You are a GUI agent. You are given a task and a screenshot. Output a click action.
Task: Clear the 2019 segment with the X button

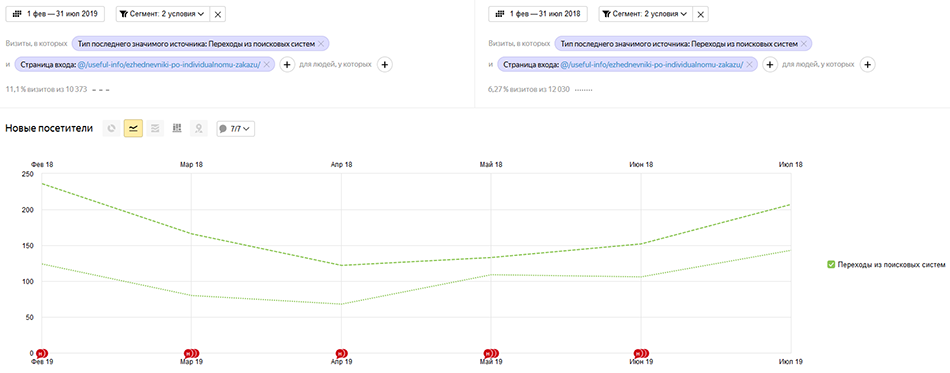pyautogui.click(x=218, y=13)
